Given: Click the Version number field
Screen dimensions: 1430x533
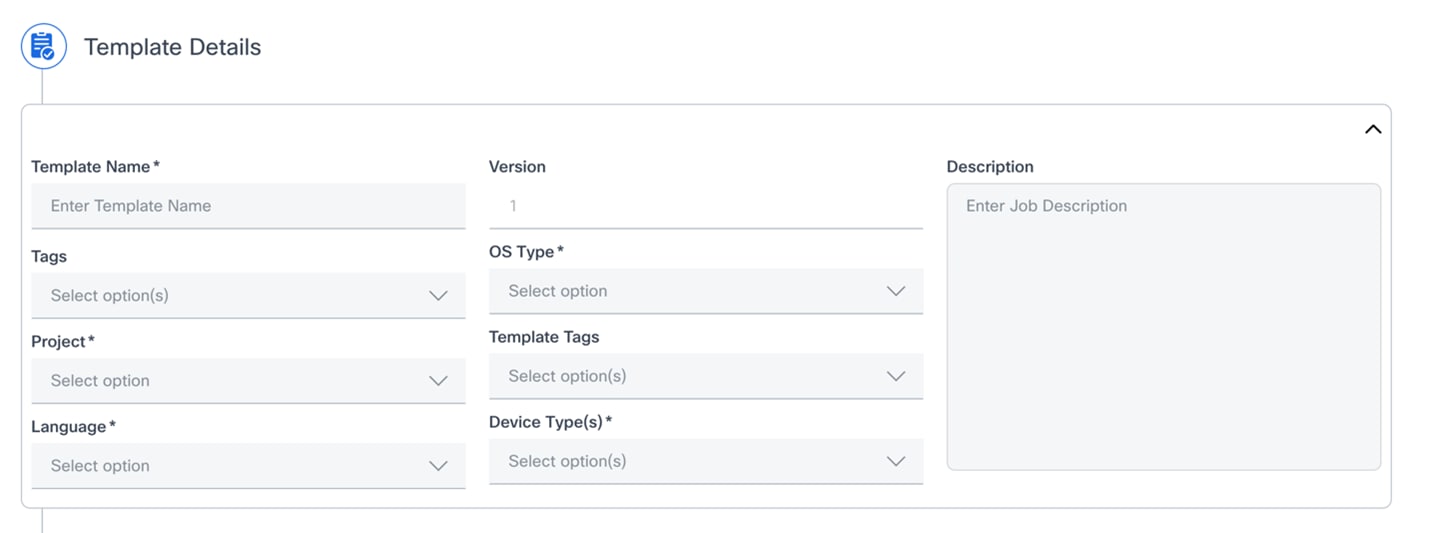Looking at the screenshot, I should 705,206.
